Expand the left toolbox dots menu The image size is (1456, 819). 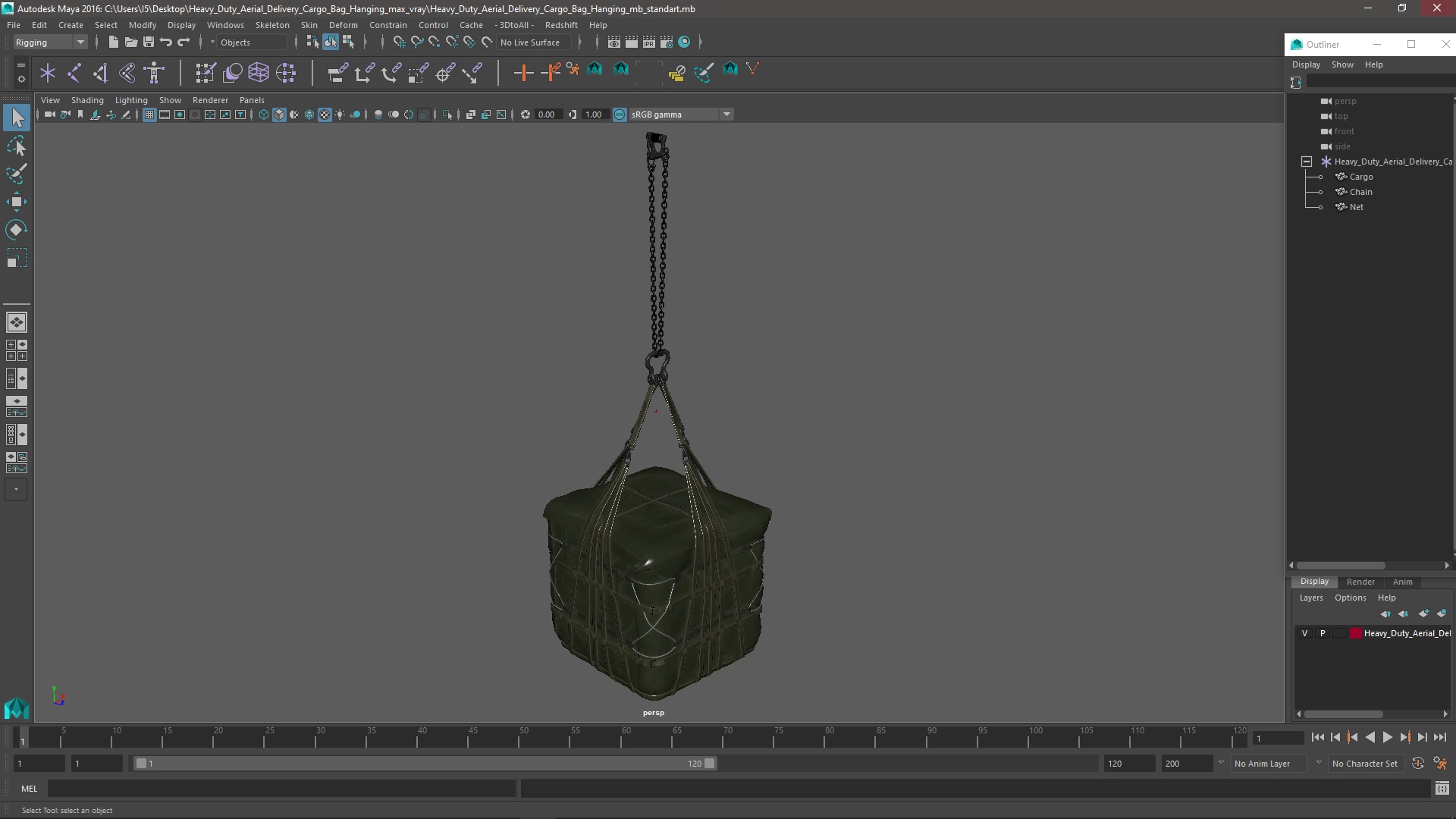pos(17,490)
